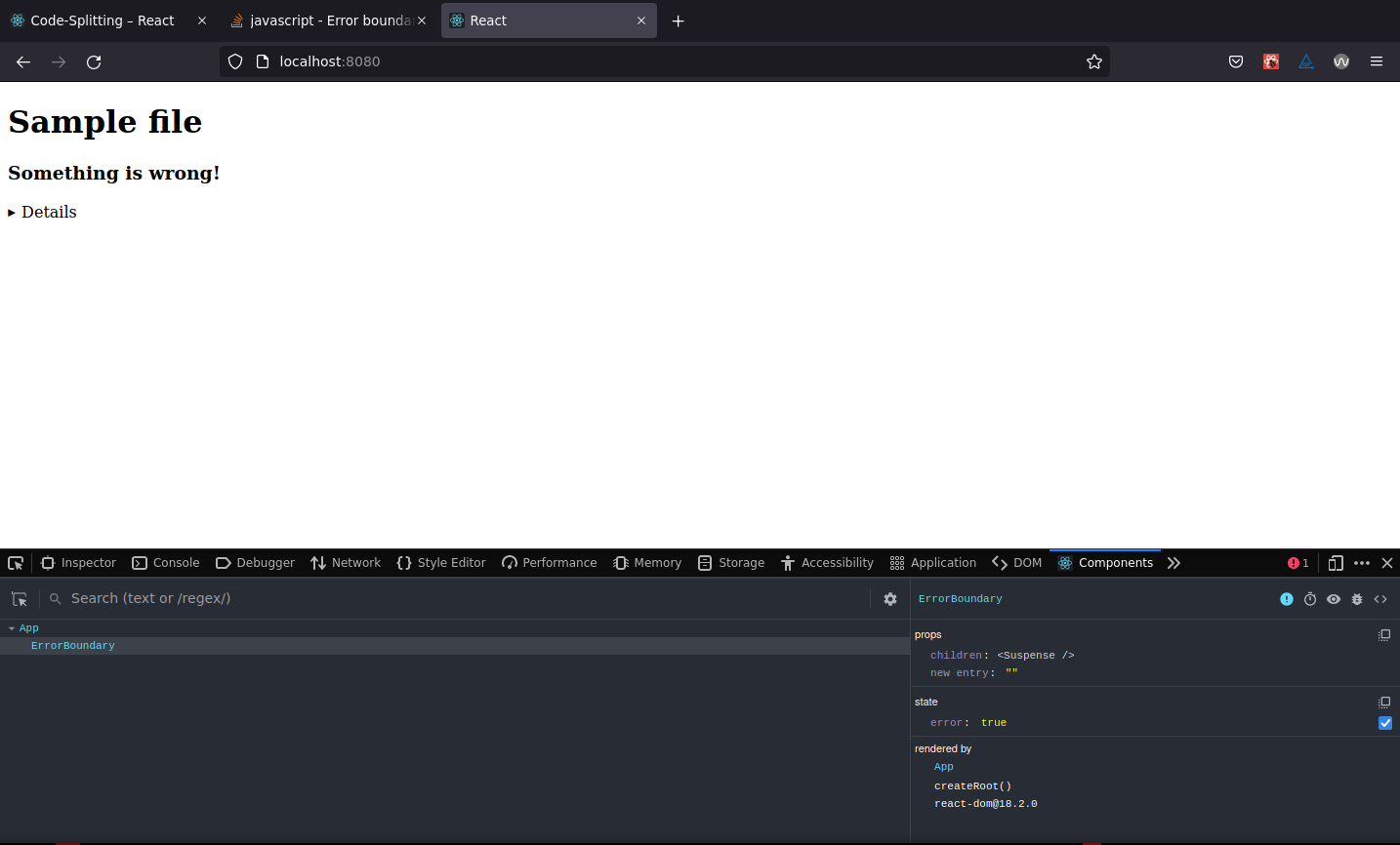Collapse the App tree node

click(12, 628)
